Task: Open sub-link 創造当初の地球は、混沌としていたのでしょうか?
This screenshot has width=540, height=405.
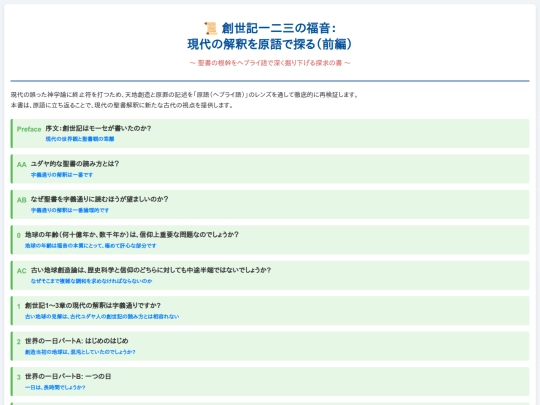Action: (80, 352)
